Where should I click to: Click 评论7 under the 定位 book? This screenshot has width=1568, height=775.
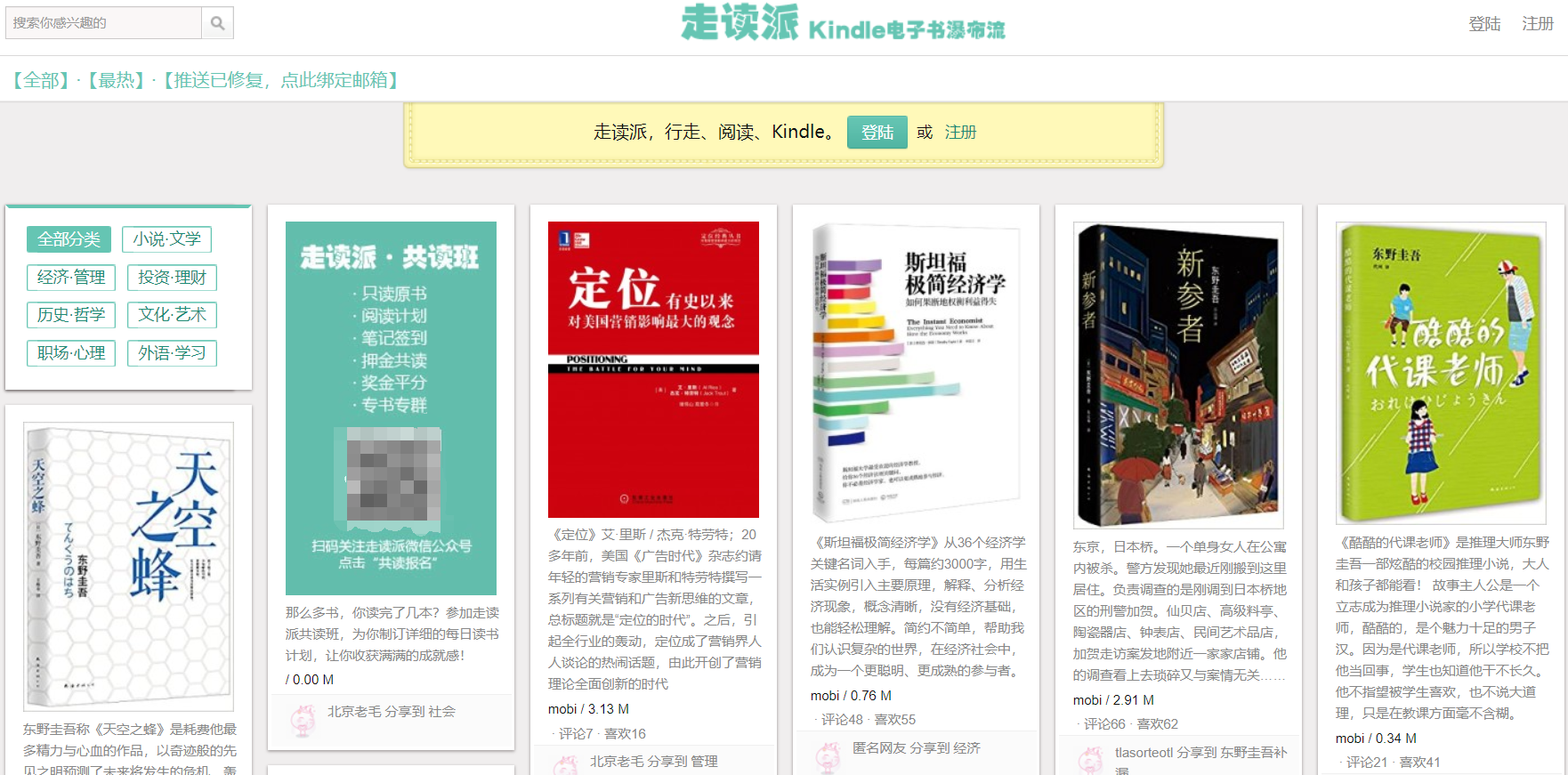click(x=576, y=733)
